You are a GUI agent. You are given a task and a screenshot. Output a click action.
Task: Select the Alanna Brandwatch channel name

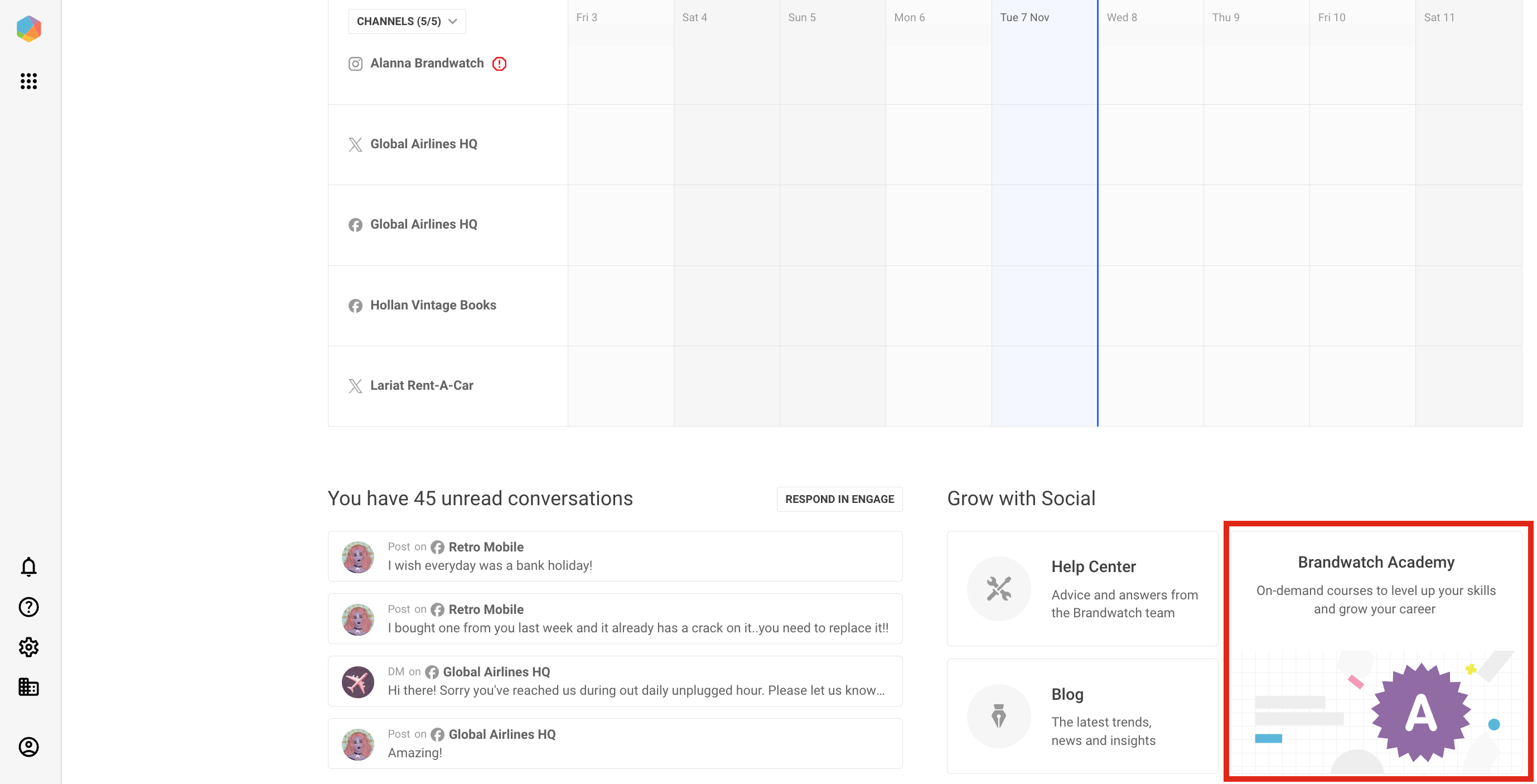pos(427,63)
